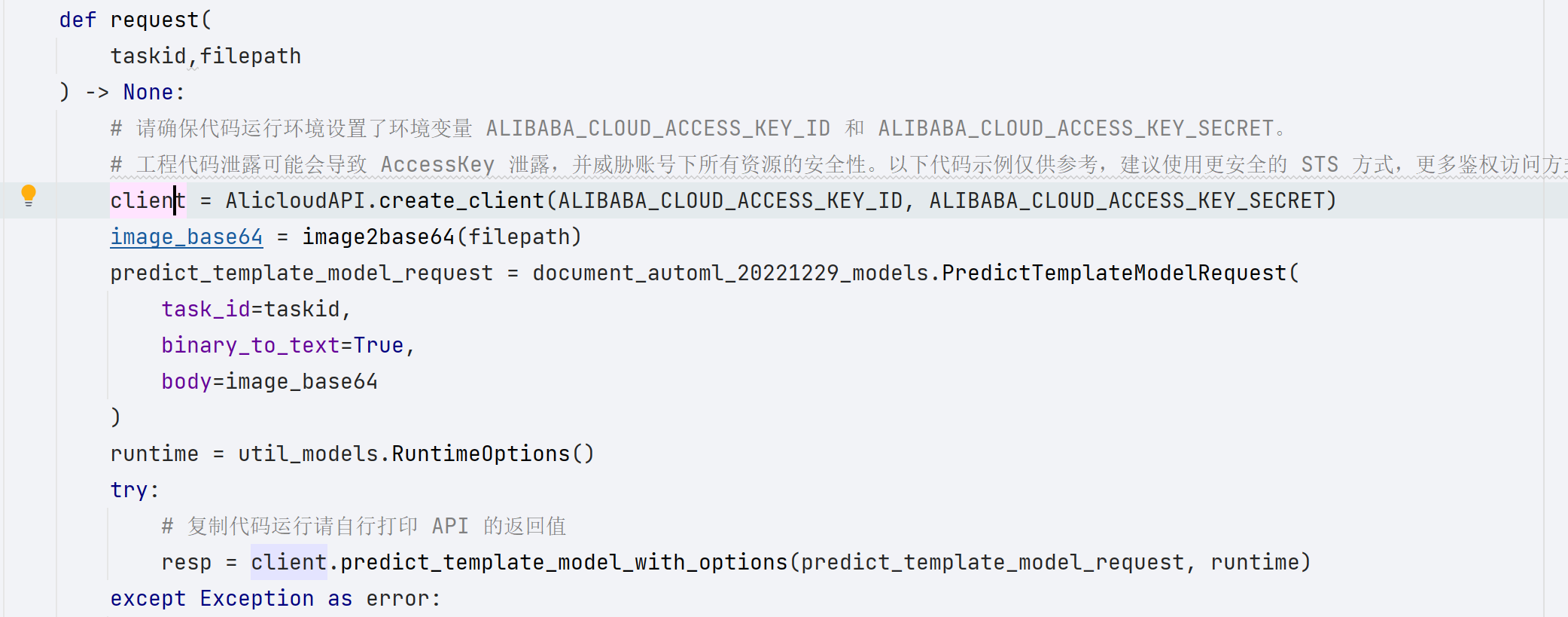The width and height of the screenshot is (1568, 617).
Task: Click the Exception class in except line
Action: coord(257,599)
